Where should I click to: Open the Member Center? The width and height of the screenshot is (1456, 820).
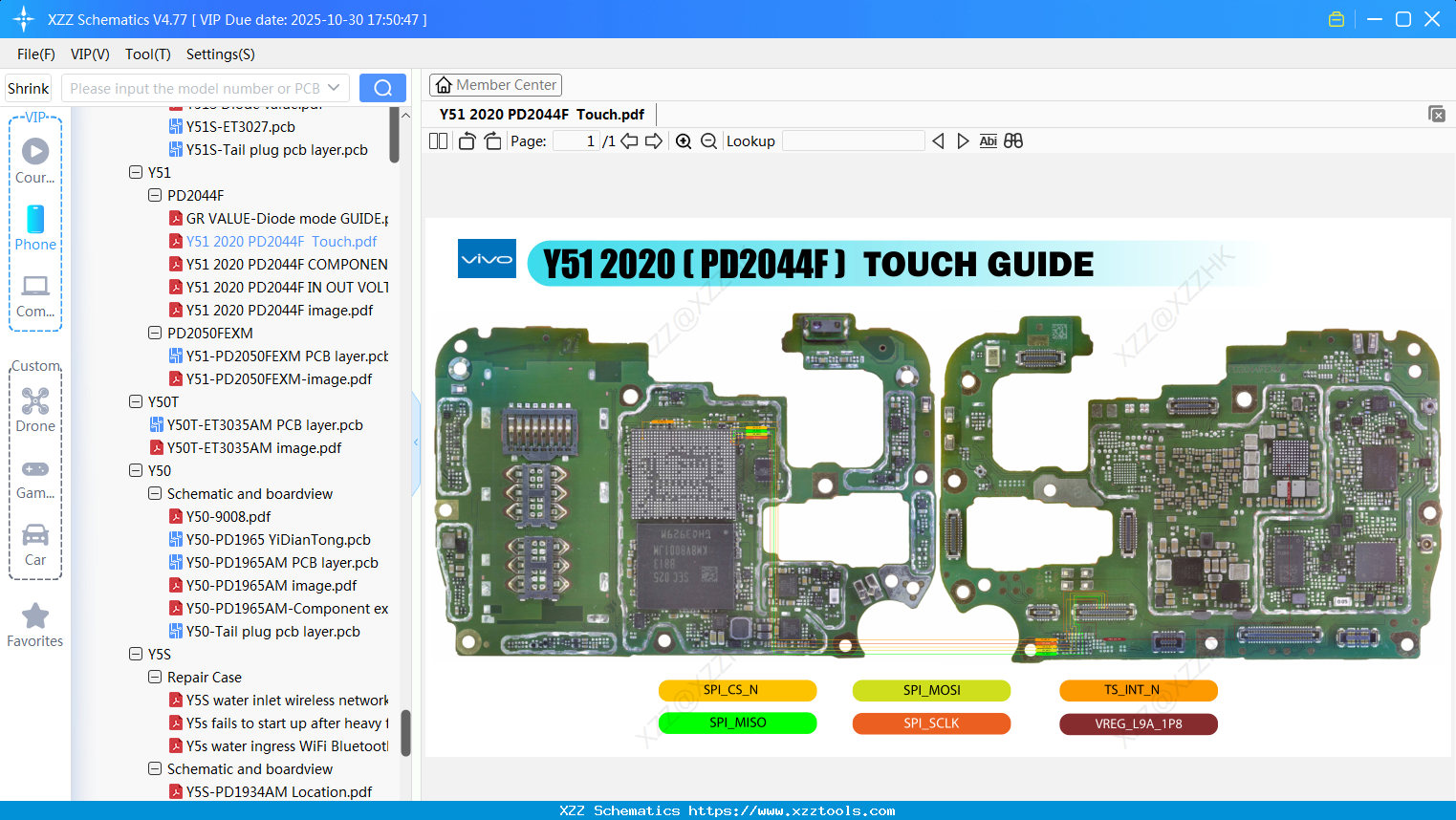point(495,84)
